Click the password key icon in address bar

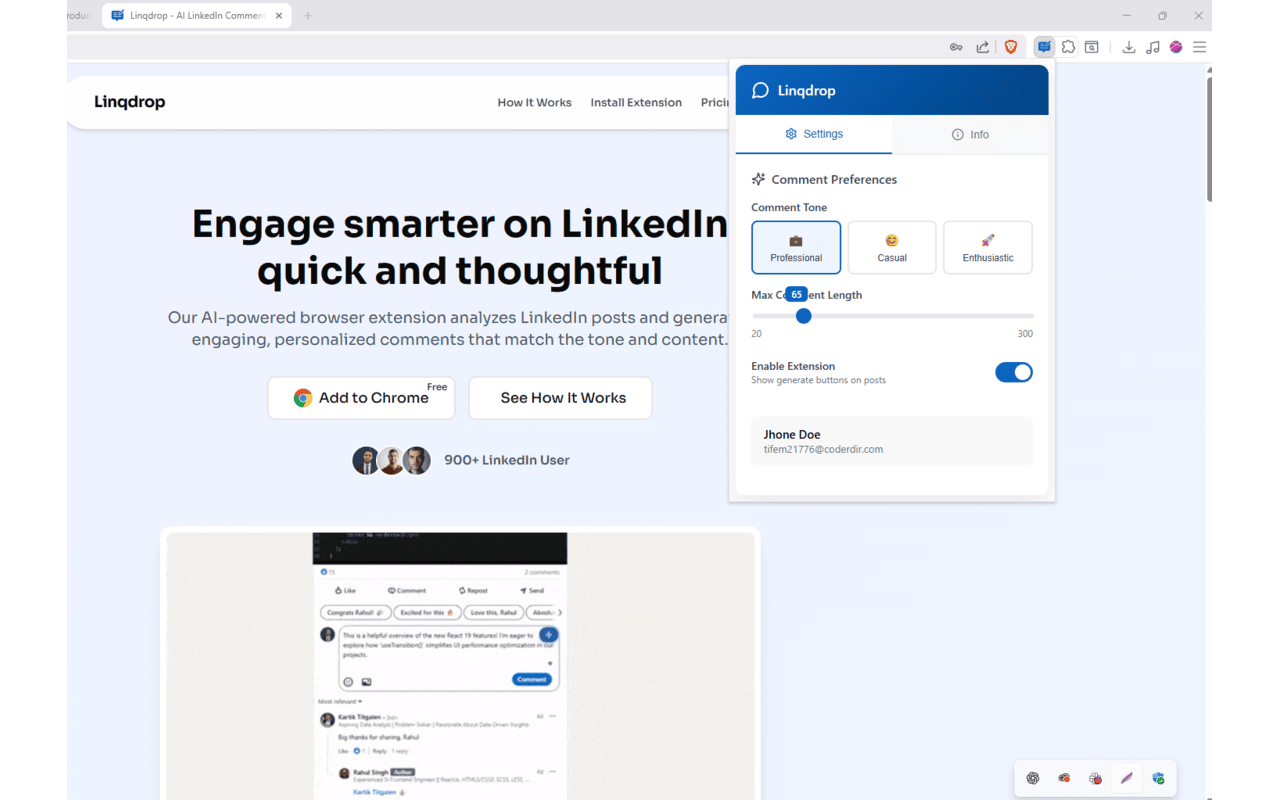click(x=956, y=47)
